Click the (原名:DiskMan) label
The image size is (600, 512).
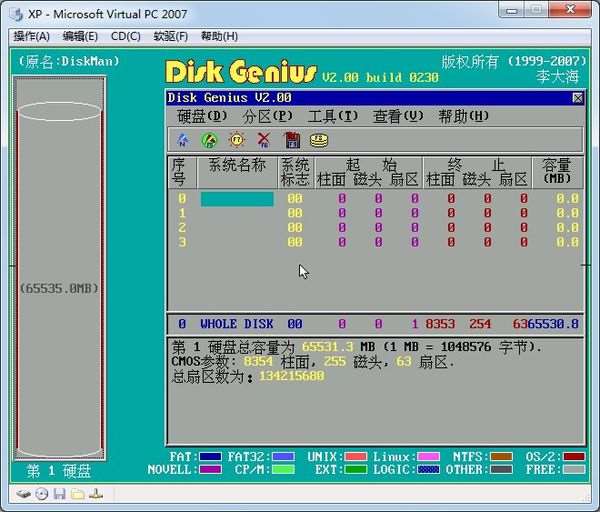(x=69, y=61)
